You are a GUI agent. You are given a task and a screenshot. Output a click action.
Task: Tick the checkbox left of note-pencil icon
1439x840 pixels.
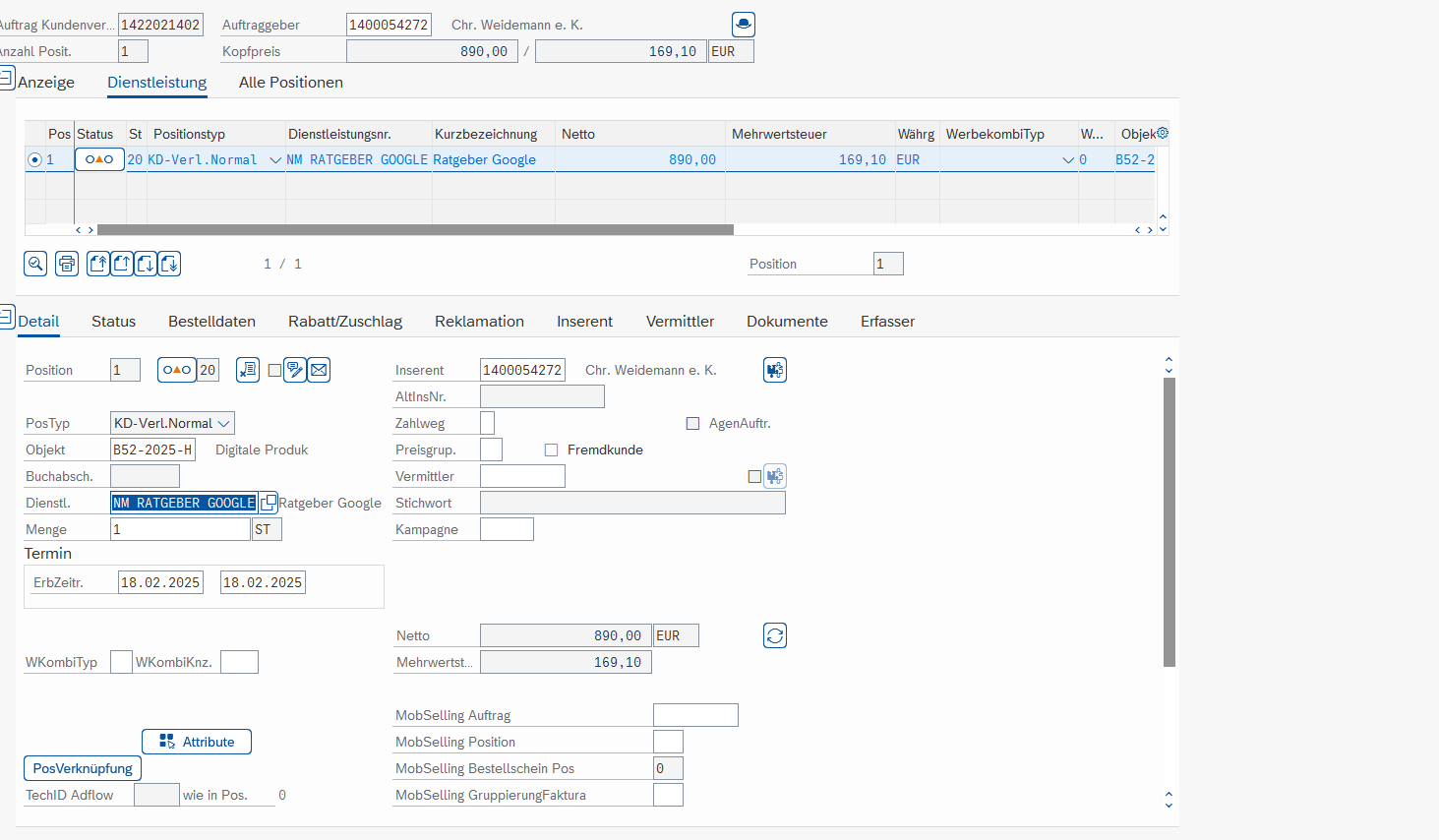pyautogui.click(x=274, y=371)
